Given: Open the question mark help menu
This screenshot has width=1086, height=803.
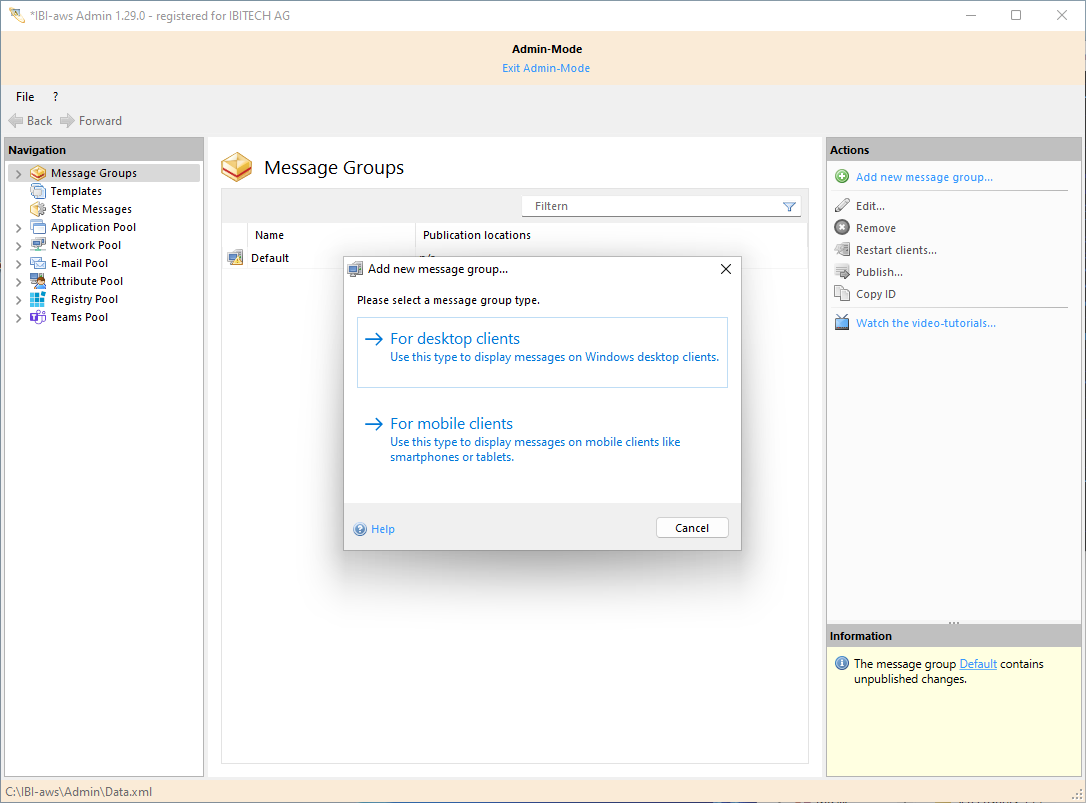Looking at the screenshot, I should click(x=55, y=97).
